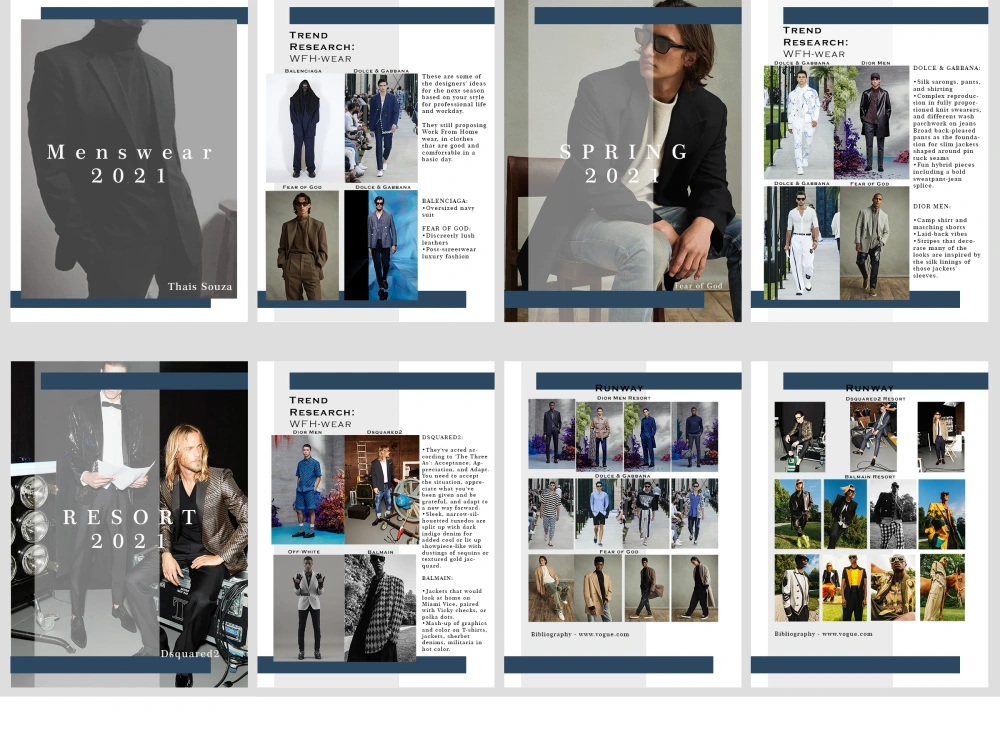Open the Dior Men dark leather coat photo
This screenshot has width=1000, height=750.
(x=871, y=122)
